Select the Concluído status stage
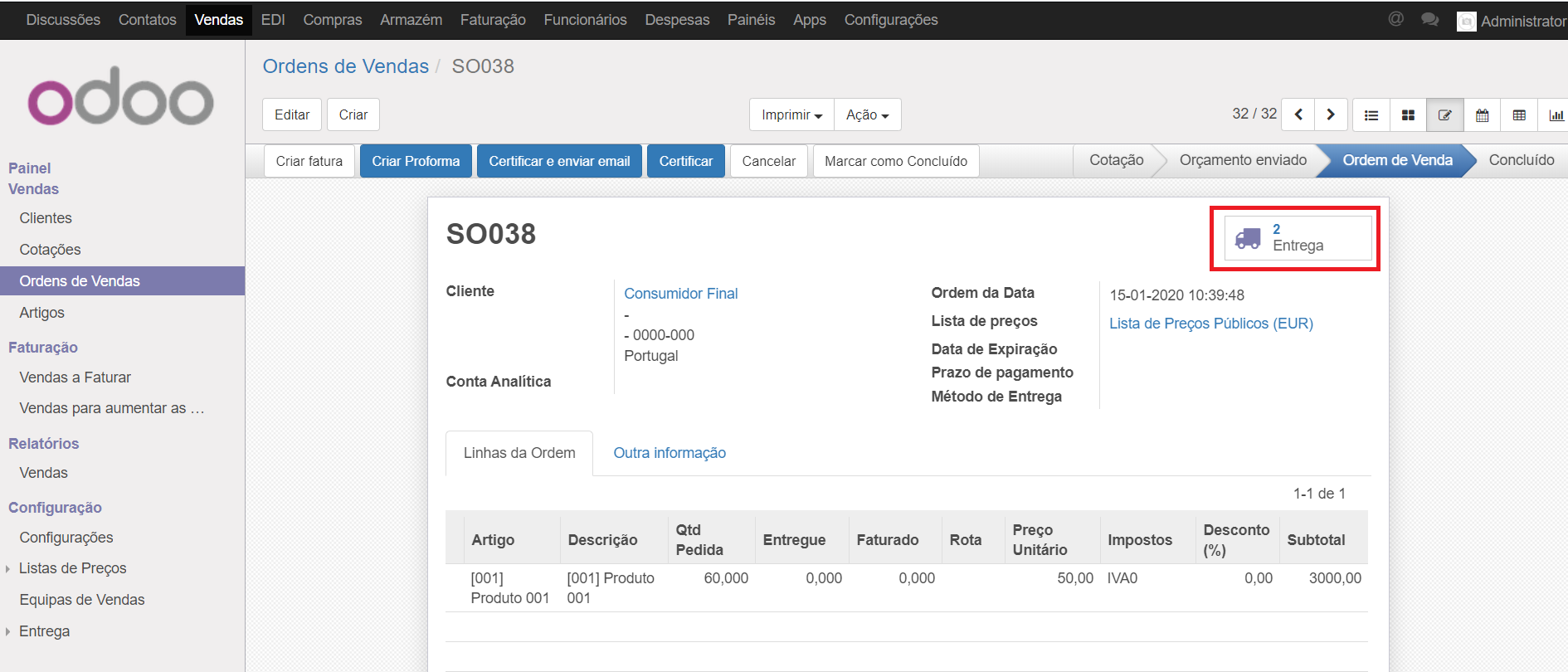 point(1521,160)
